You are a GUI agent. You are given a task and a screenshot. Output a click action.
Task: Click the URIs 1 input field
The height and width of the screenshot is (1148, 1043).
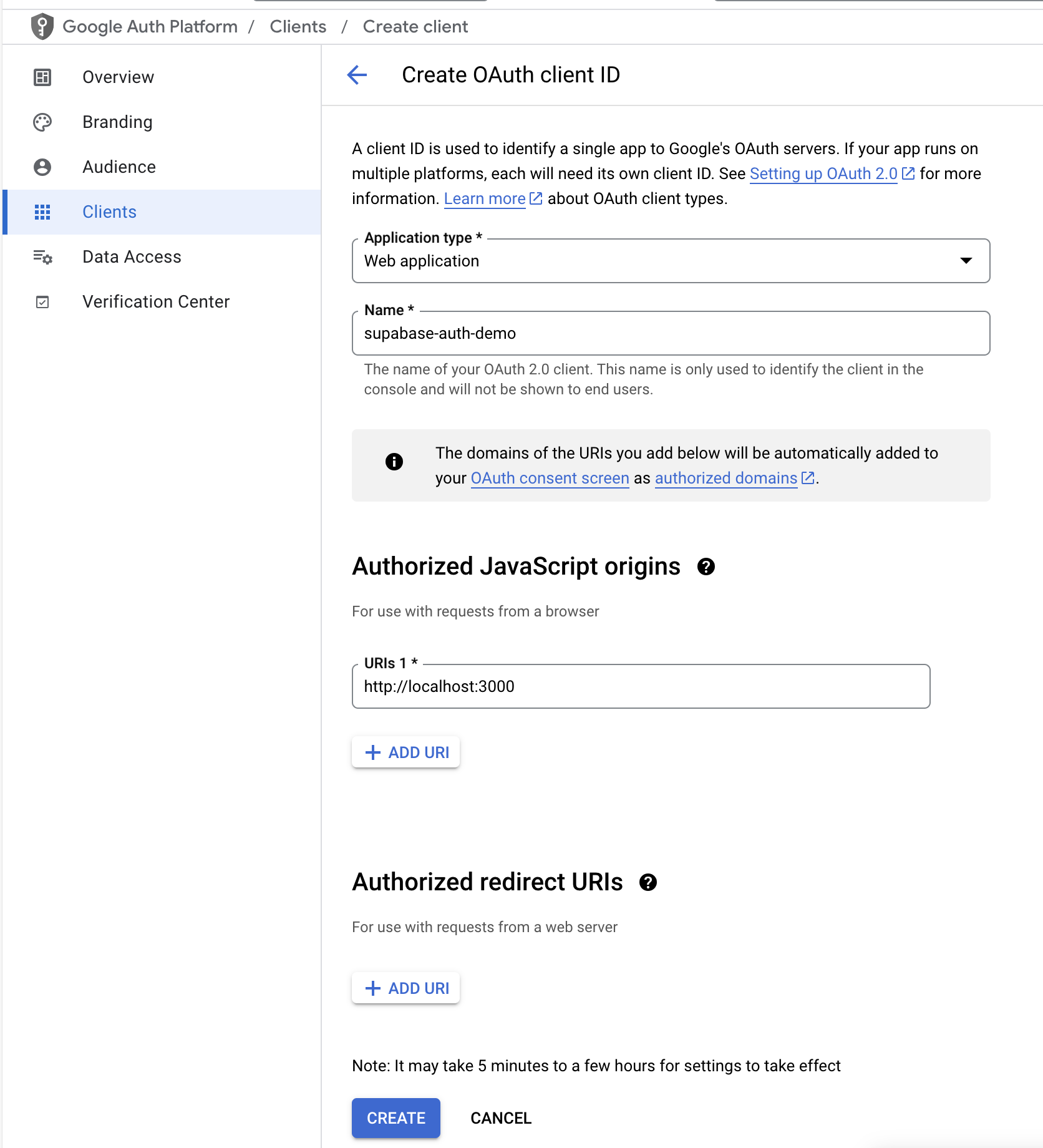tap(641, 686)
